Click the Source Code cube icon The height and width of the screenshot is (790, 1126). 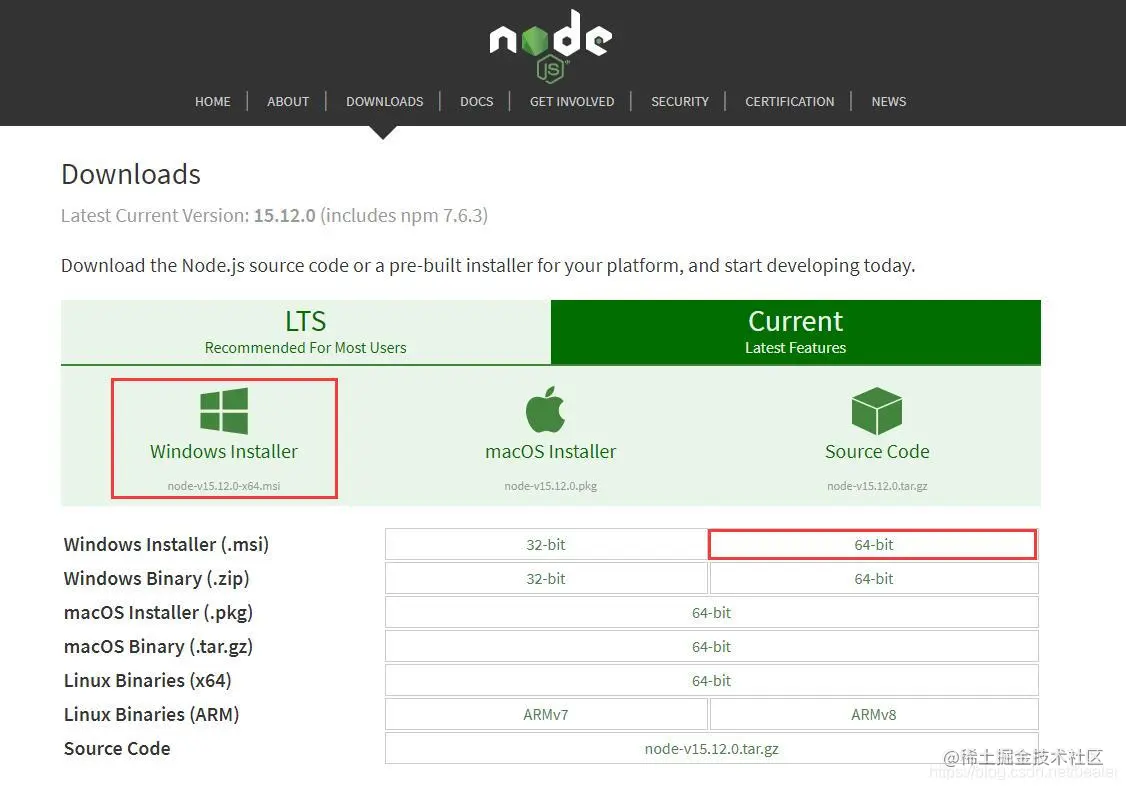(877, 411)
